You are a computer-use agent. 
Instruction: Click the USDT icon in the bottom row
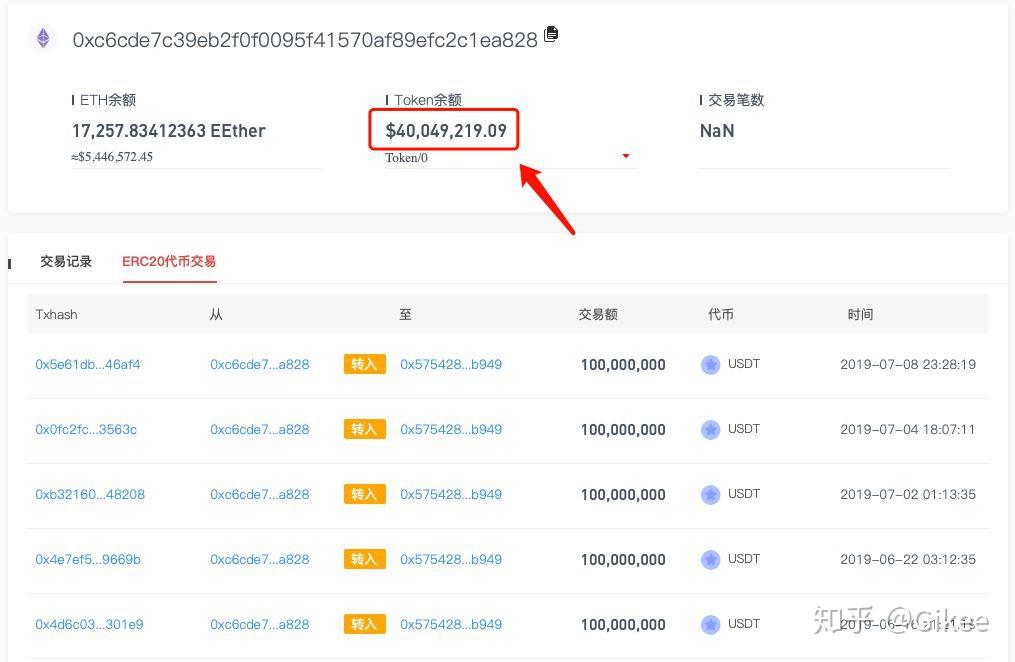click(710, 624)
